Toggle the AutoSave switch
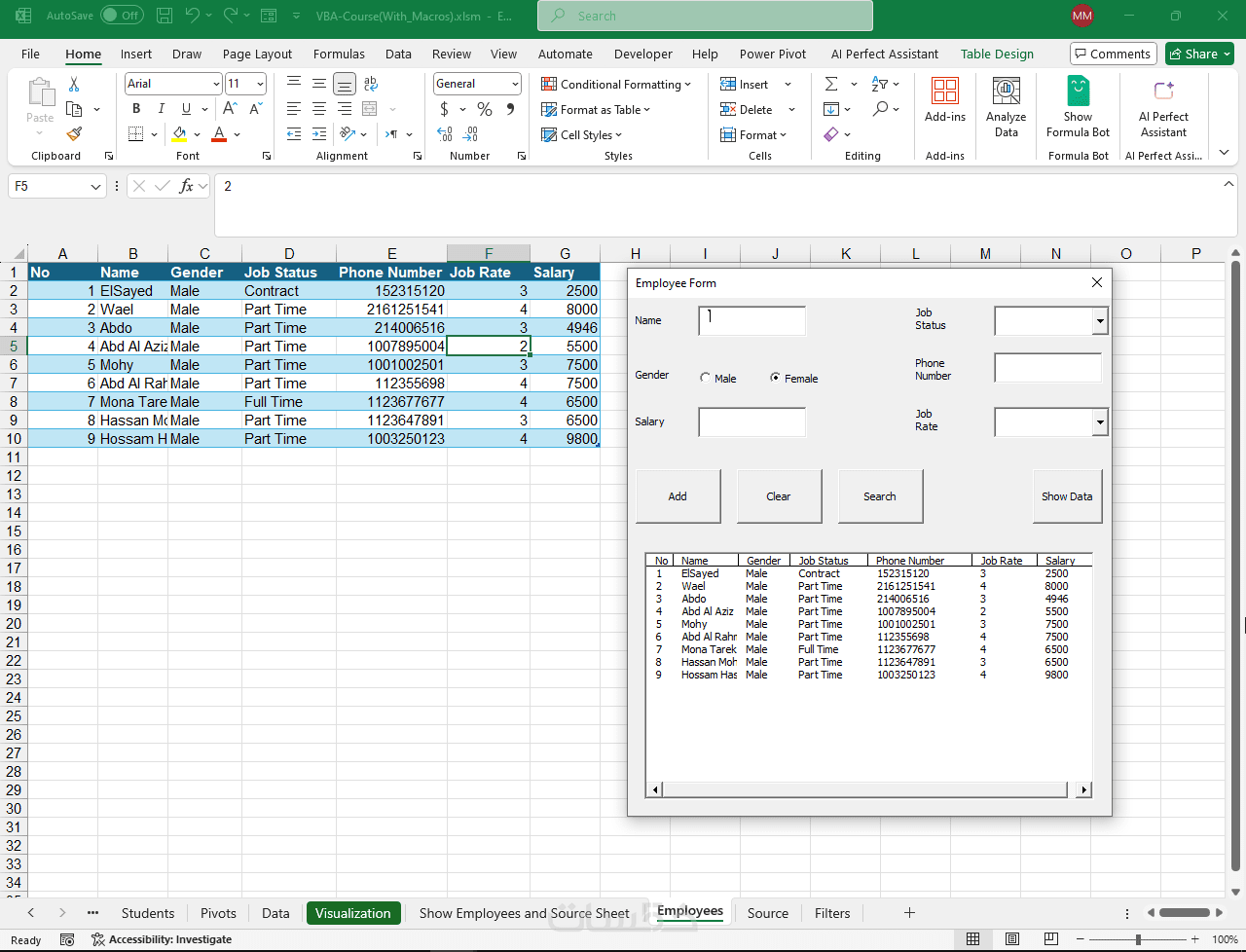This screenshot has height=952, width=1246. point(122,16)
